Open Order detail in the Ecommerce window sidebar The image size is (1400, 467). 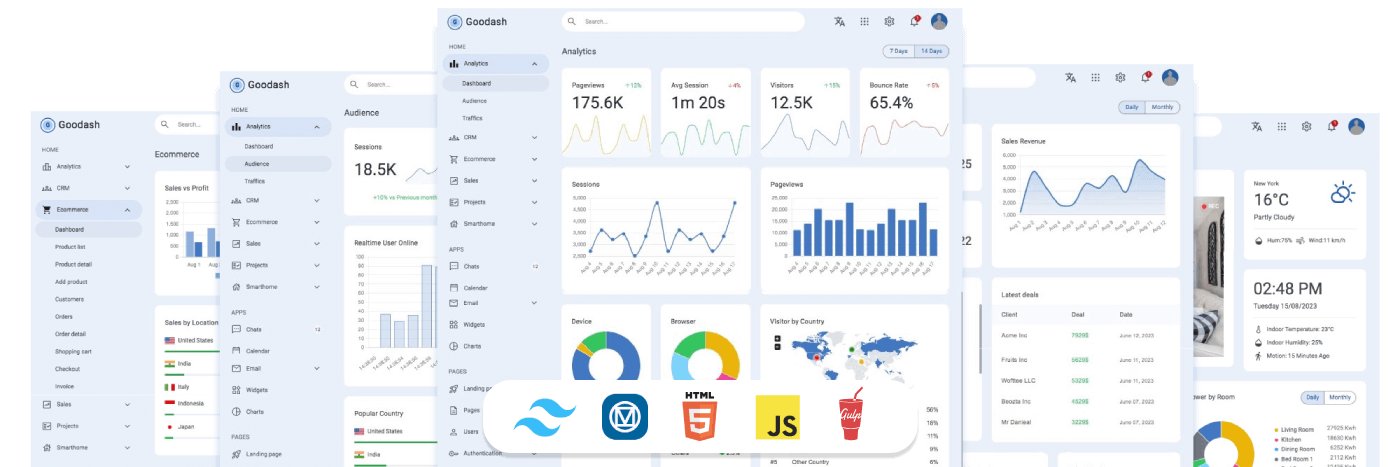coord(70,334)
